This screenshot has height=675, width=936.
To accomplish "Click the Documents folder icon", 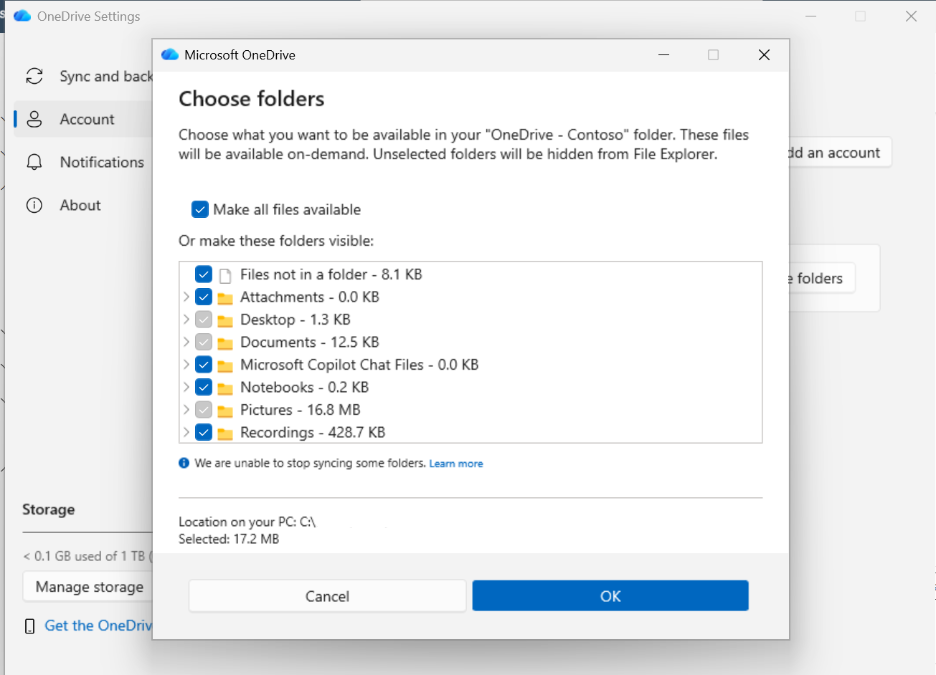I will click(225, 343).
